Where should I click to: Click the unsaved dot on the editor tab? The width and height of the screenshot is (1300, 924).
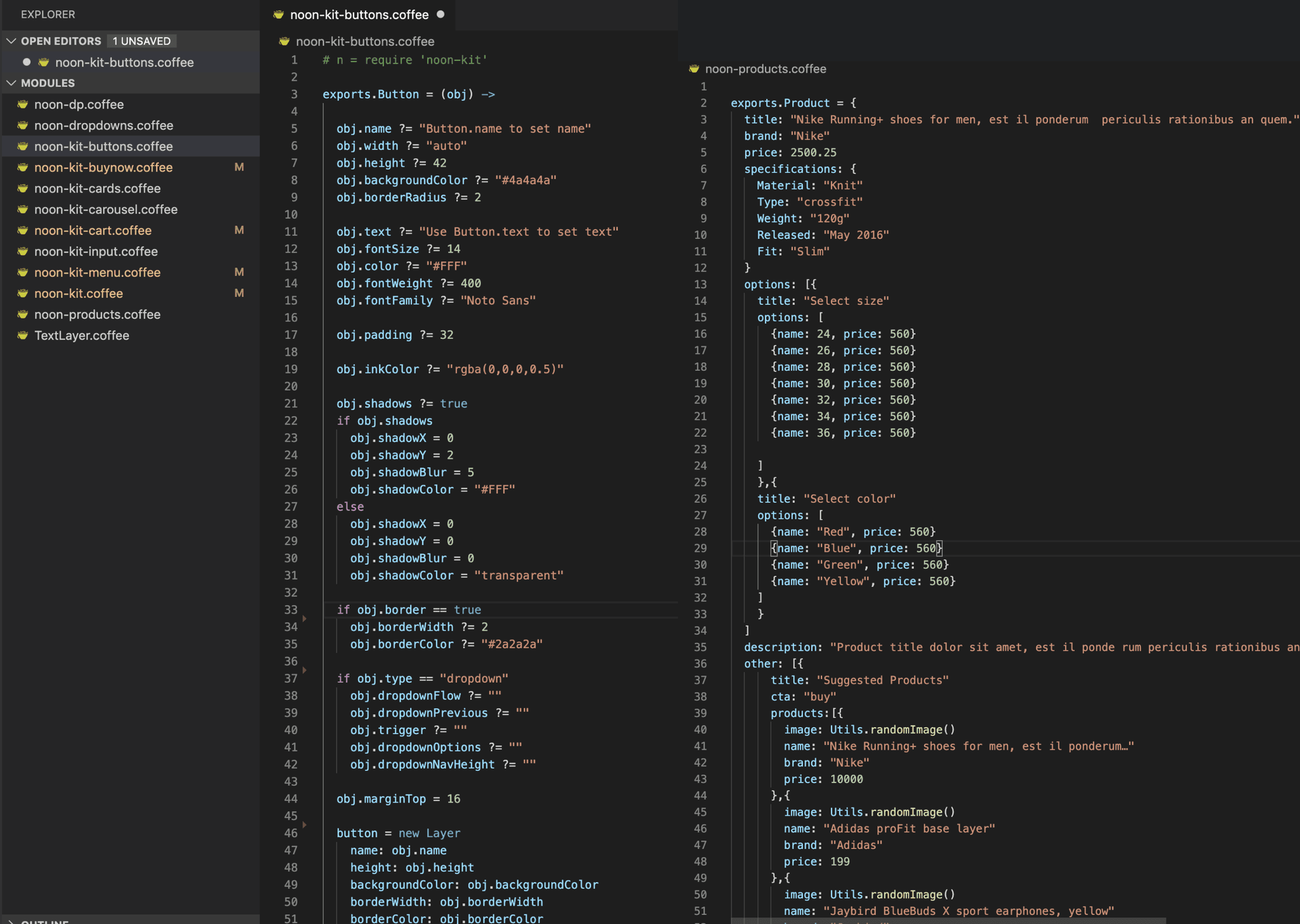coord(441,14)
